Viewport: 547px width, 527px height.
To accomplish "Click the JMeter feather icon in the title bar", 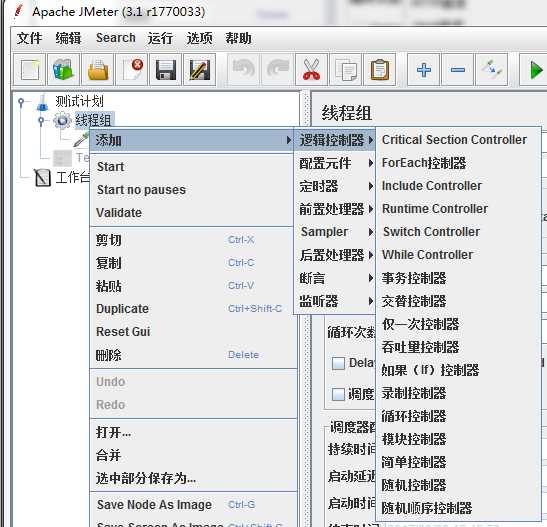I will [19, 11].
